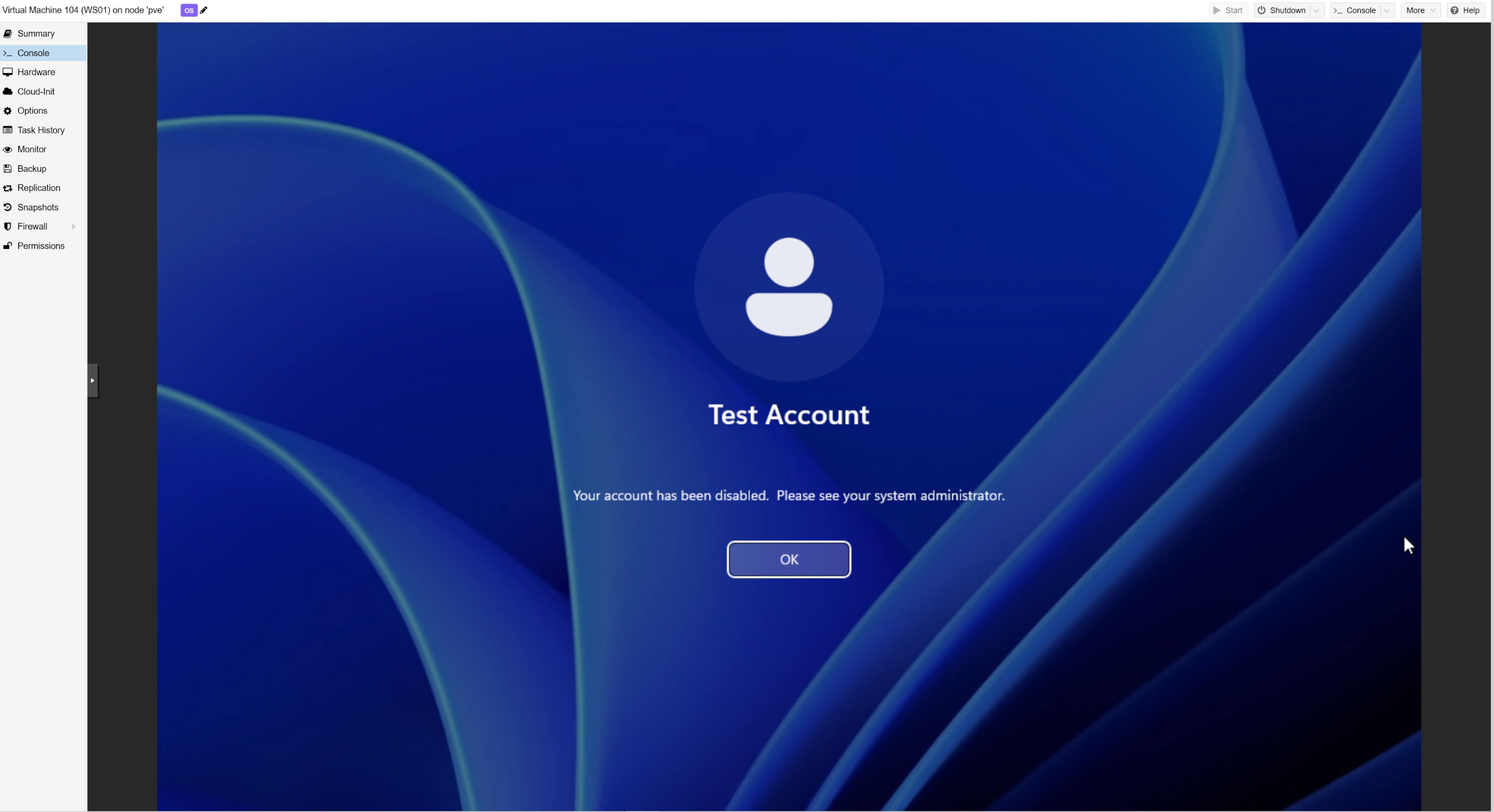The image size is (1494, 812).
Task: Click the Backup floppy disk icon
Action: click(x=7, y=169)
